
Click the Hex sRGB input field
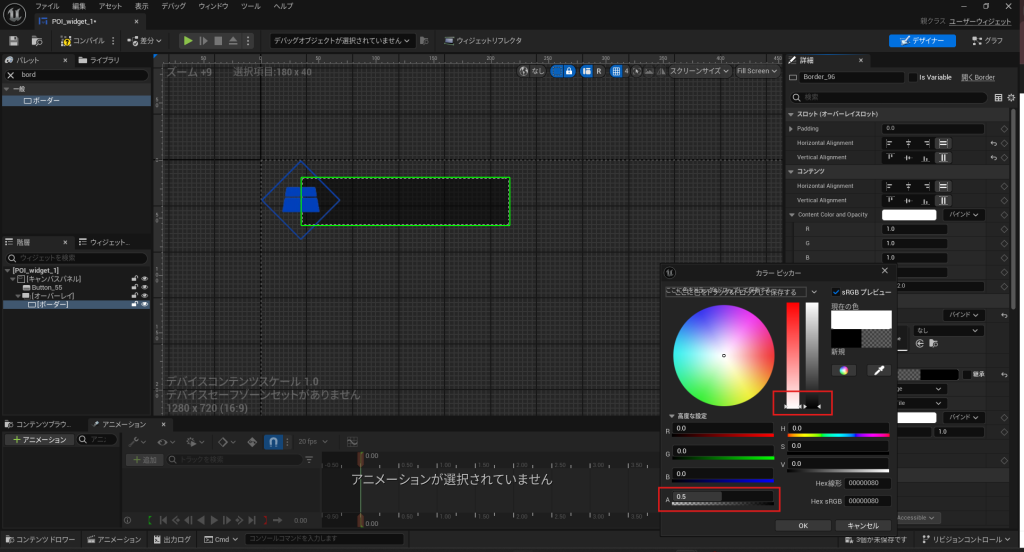pyautogui.click(x=867, y=500)
